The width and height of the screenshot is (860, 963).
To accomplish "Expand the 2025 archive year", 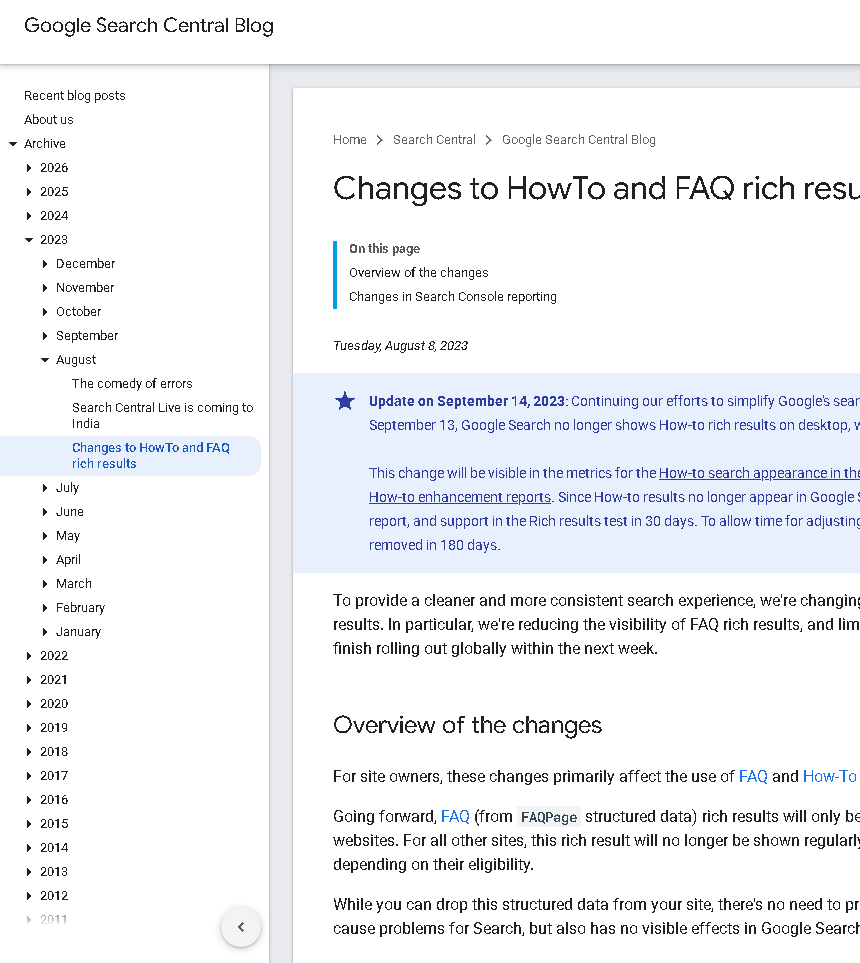I will (29, 192).
